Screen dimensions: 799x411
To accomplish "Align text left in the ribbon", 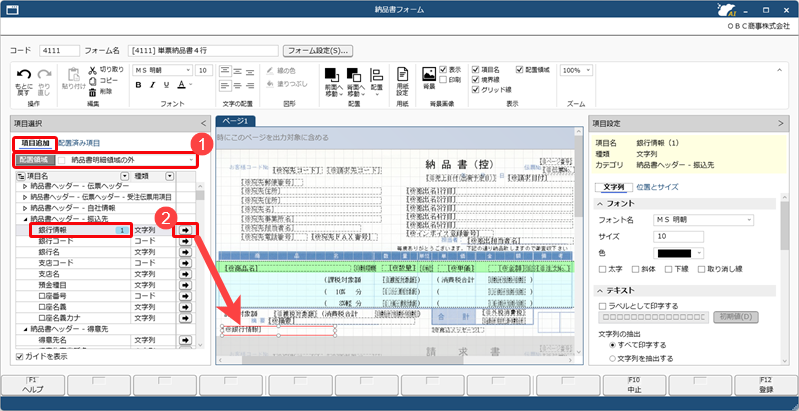I will click(x=225, y=85).
